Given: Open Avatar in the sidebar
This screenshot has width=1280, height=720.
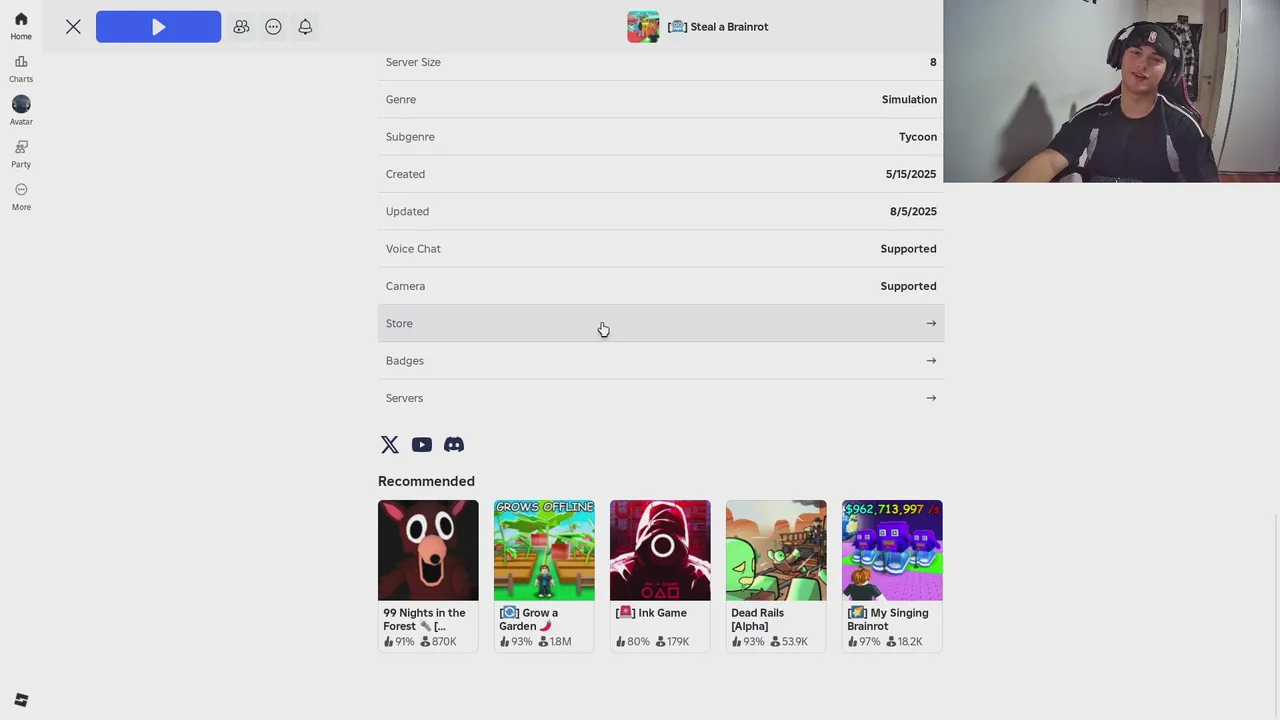Looking at the screenshot, I should (21, 111).
